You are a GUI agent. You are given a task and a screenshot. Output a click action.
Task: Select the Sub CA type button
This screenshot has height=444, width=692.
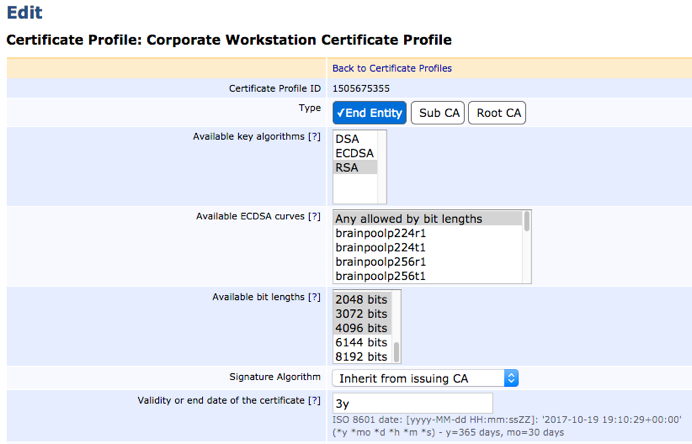(440, 113)
